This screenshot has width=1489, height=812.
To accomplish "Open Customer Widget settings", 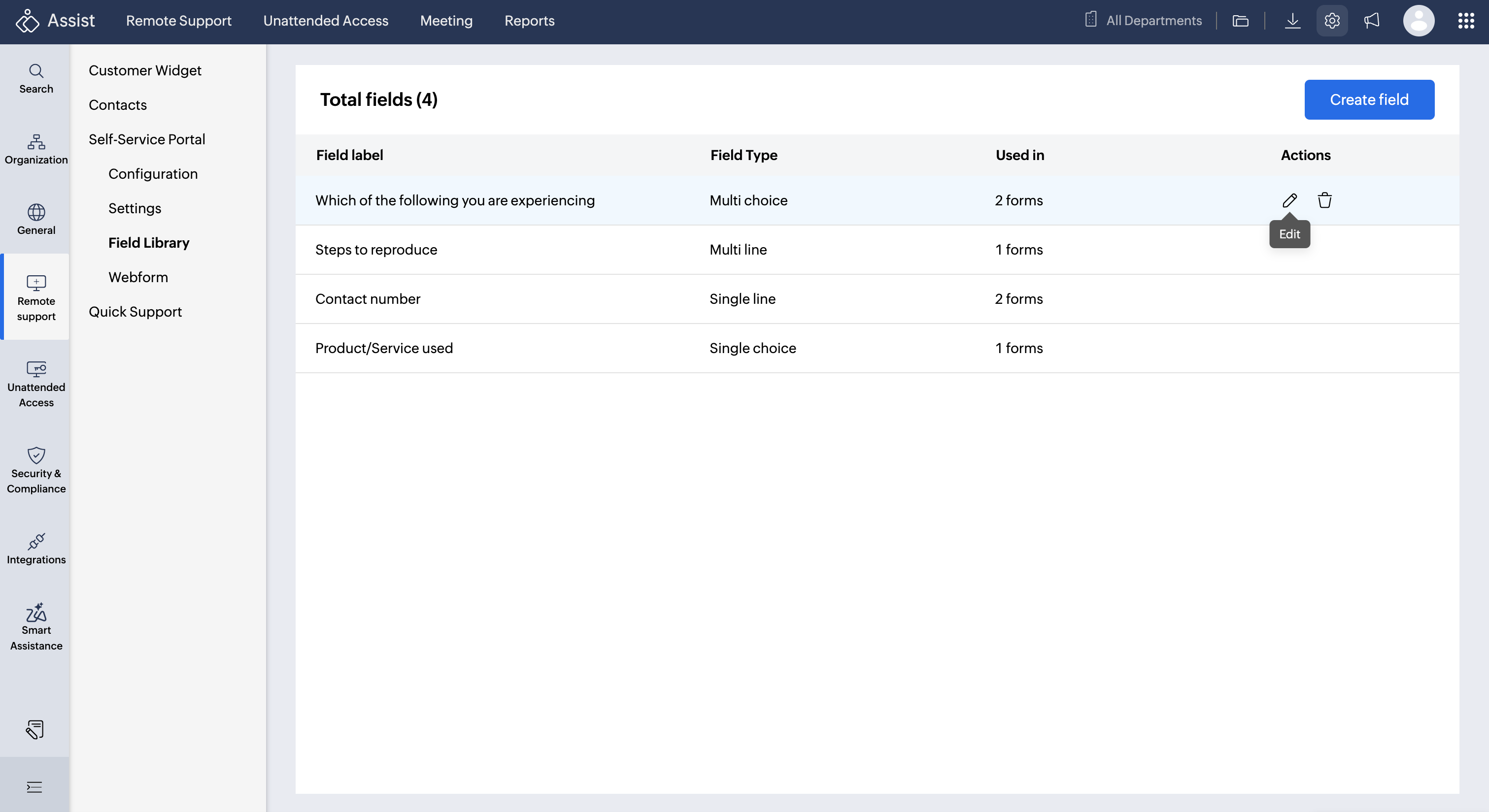I will click(x=145, y=70).
